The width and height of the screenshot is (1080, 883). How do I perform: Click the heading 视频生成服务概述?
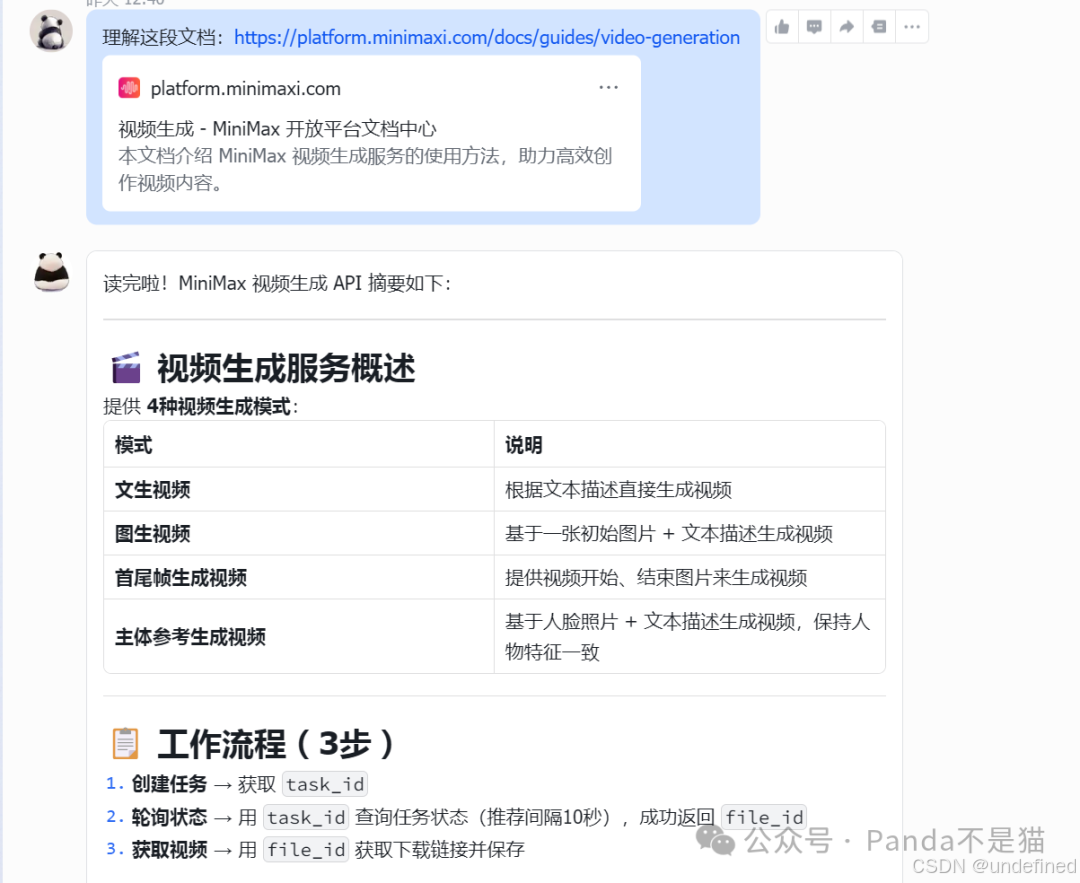coord(286,368)
